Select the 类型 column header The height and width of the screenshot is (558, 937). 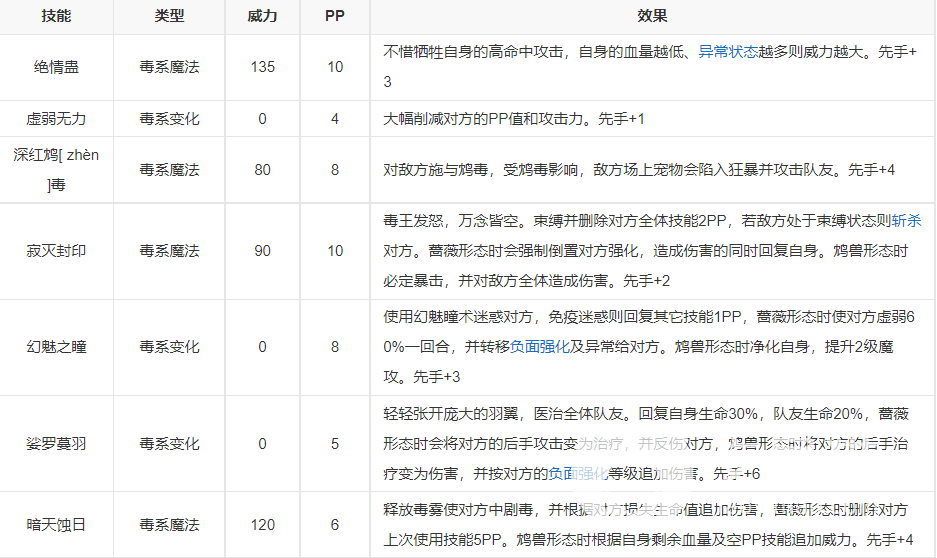coord(169,17)
